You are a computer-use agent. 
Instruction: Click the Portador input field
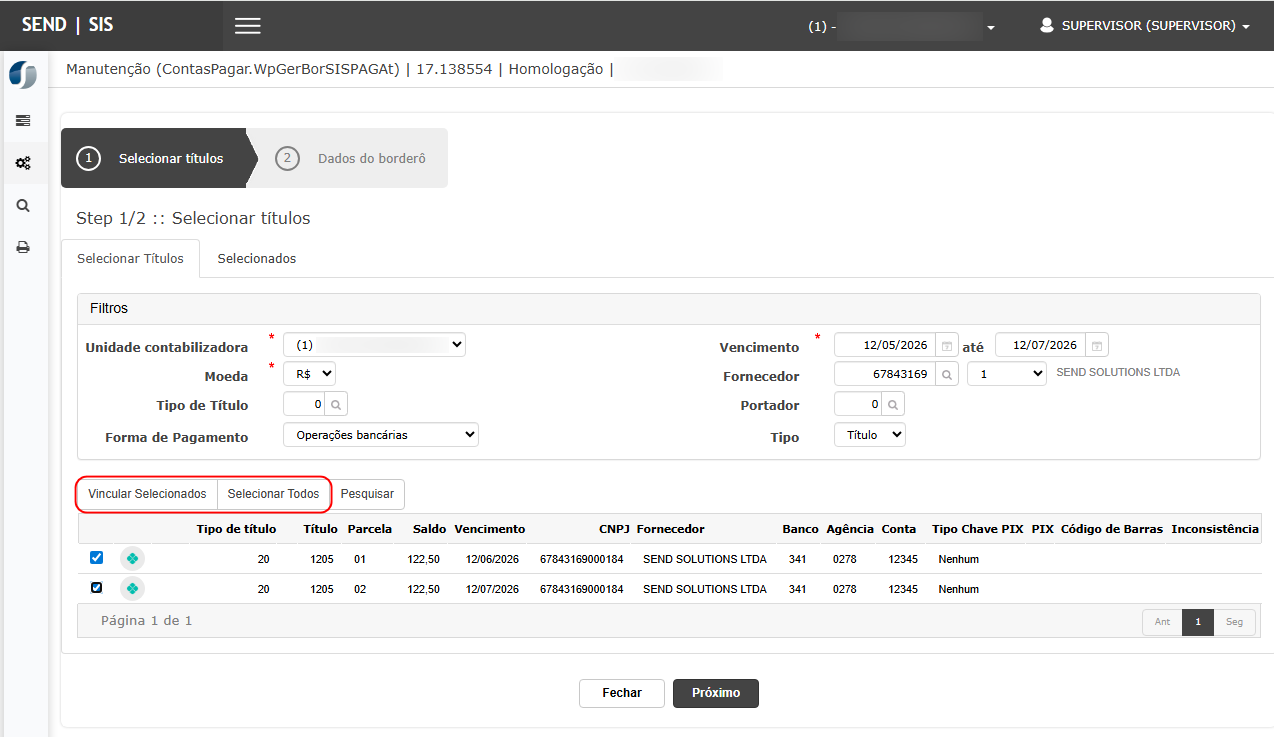(x=858, y=405)
